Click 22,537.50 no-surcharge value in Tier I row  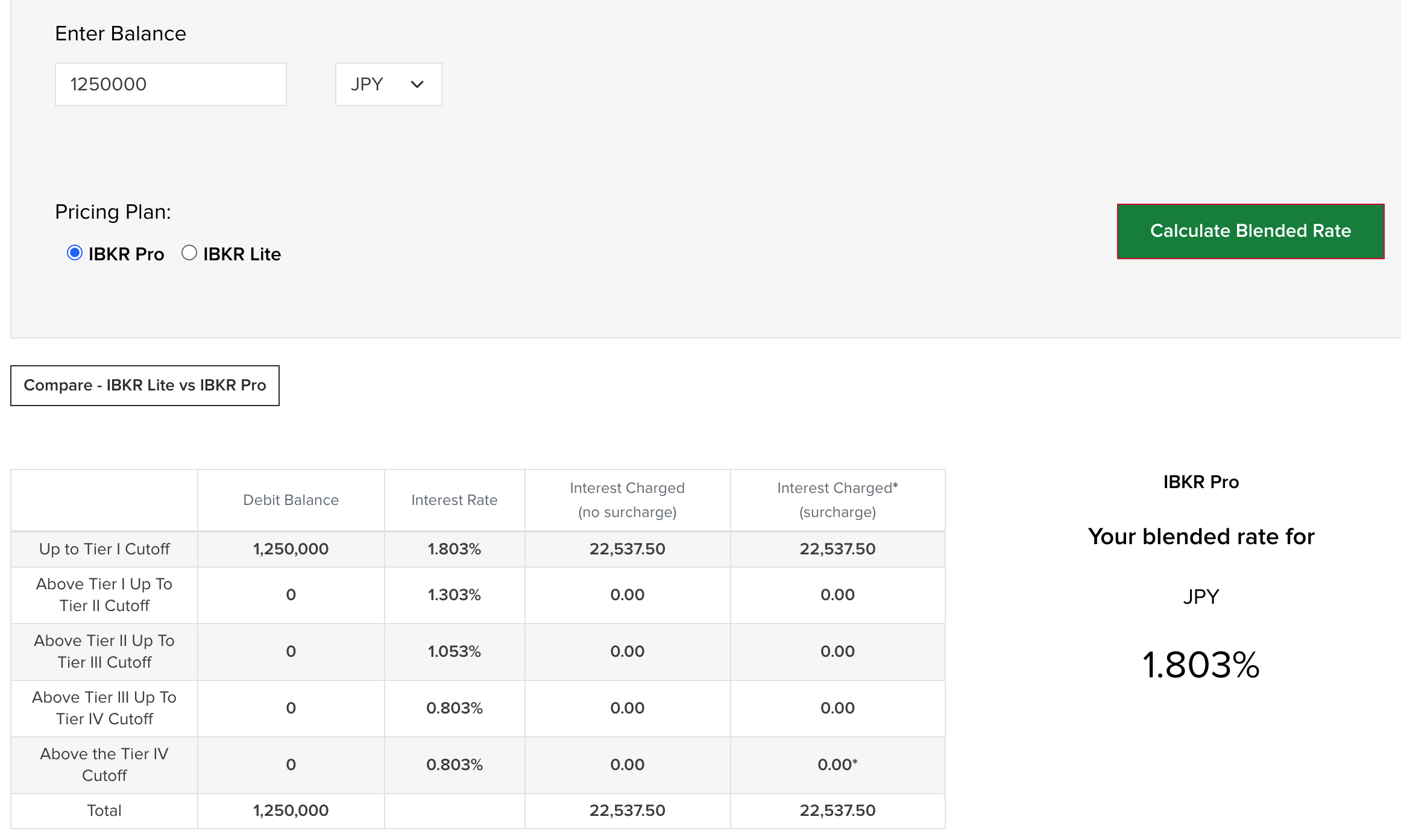(627, 549)
